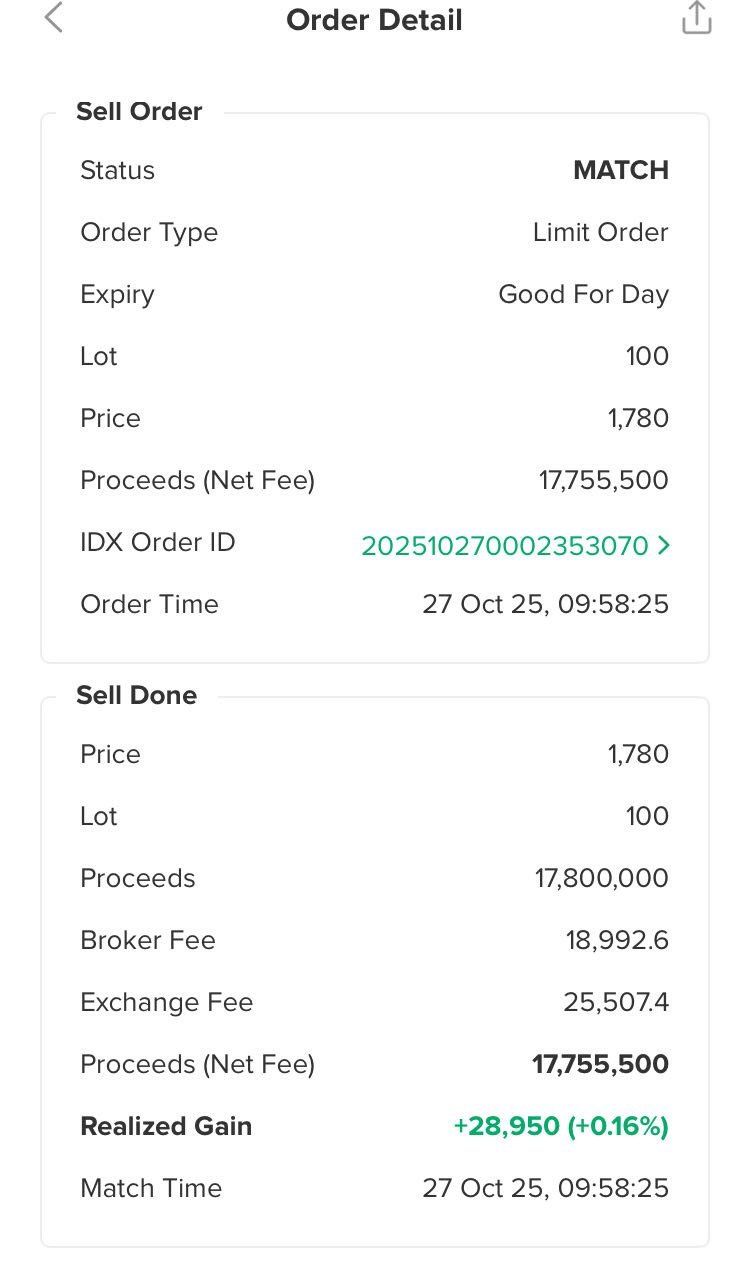750x1268 pixels.
Task: Tap the Order Detail page title
Action: 374,20
